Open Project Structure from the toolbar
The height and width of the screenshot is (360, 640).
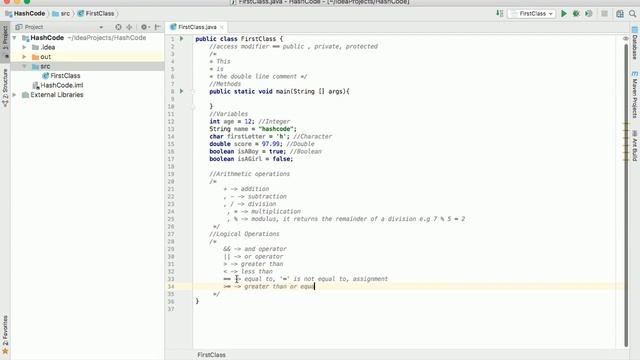(x=620, y=13)
